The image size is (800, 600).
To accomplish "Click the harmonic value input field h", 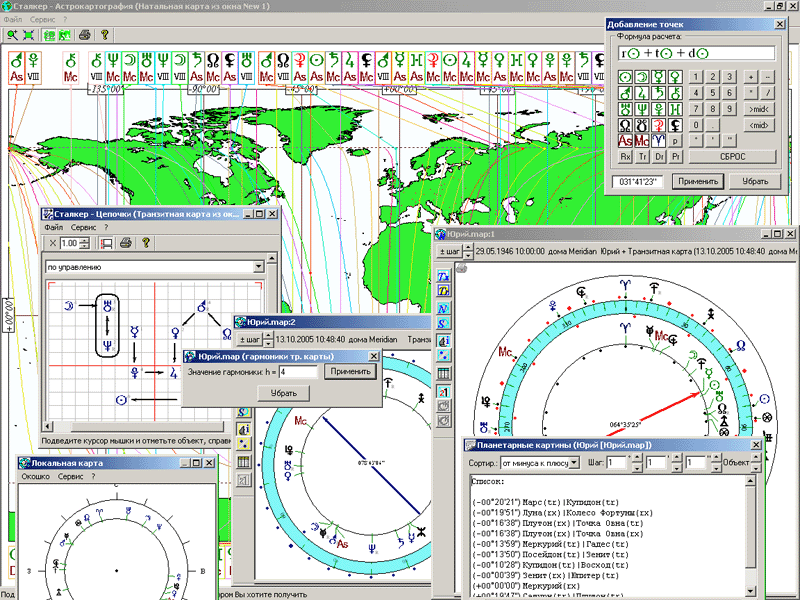I will pyautogui.click(x=298, y=372).
